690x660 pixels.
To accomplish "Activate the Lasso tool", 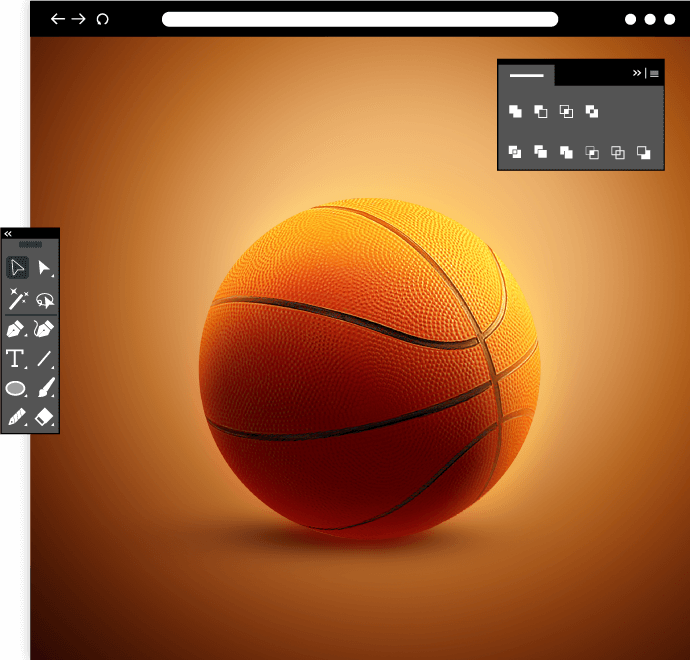I will 44,299.
